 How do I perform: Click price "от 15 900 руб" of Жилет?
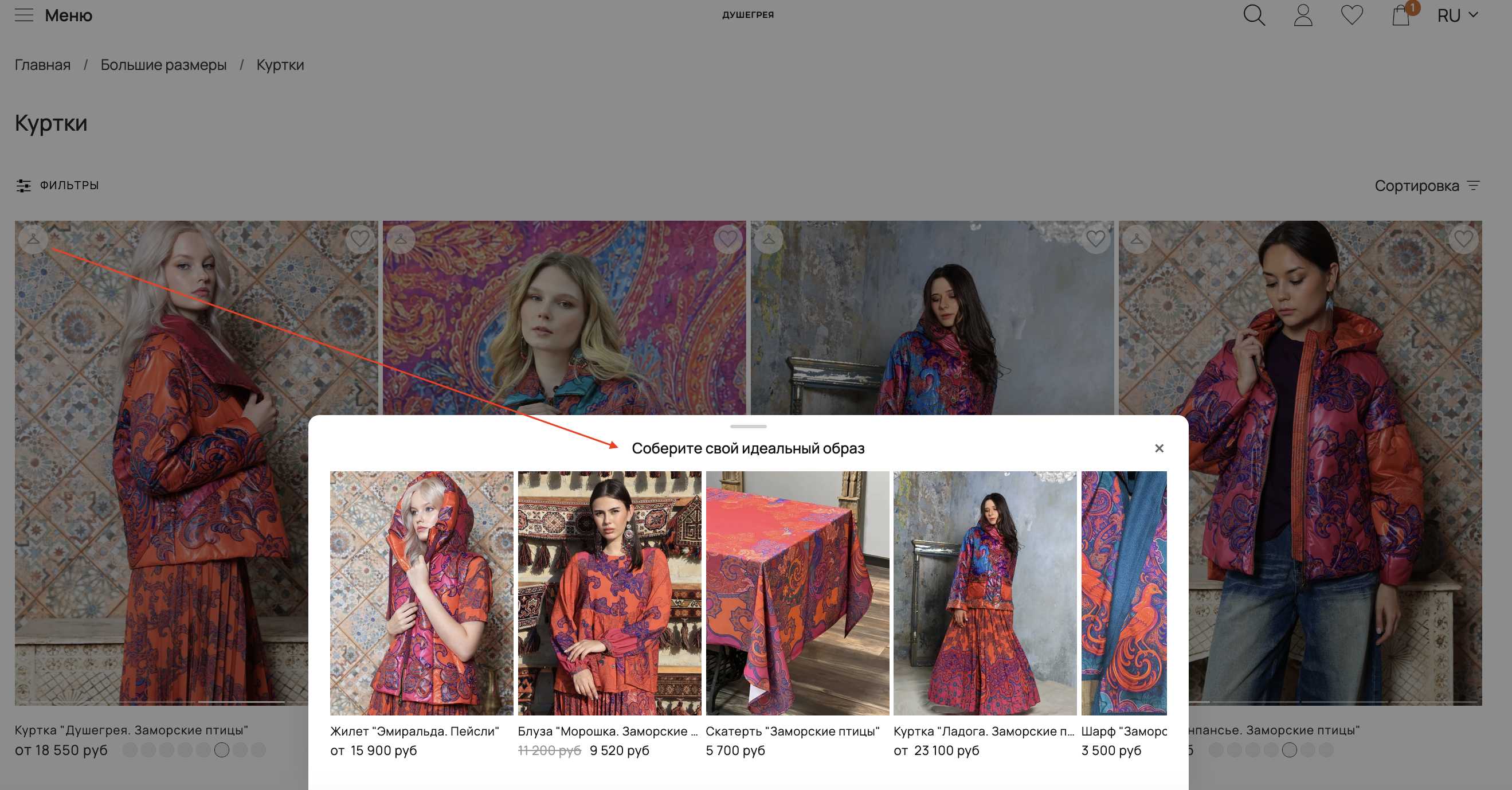373,750
